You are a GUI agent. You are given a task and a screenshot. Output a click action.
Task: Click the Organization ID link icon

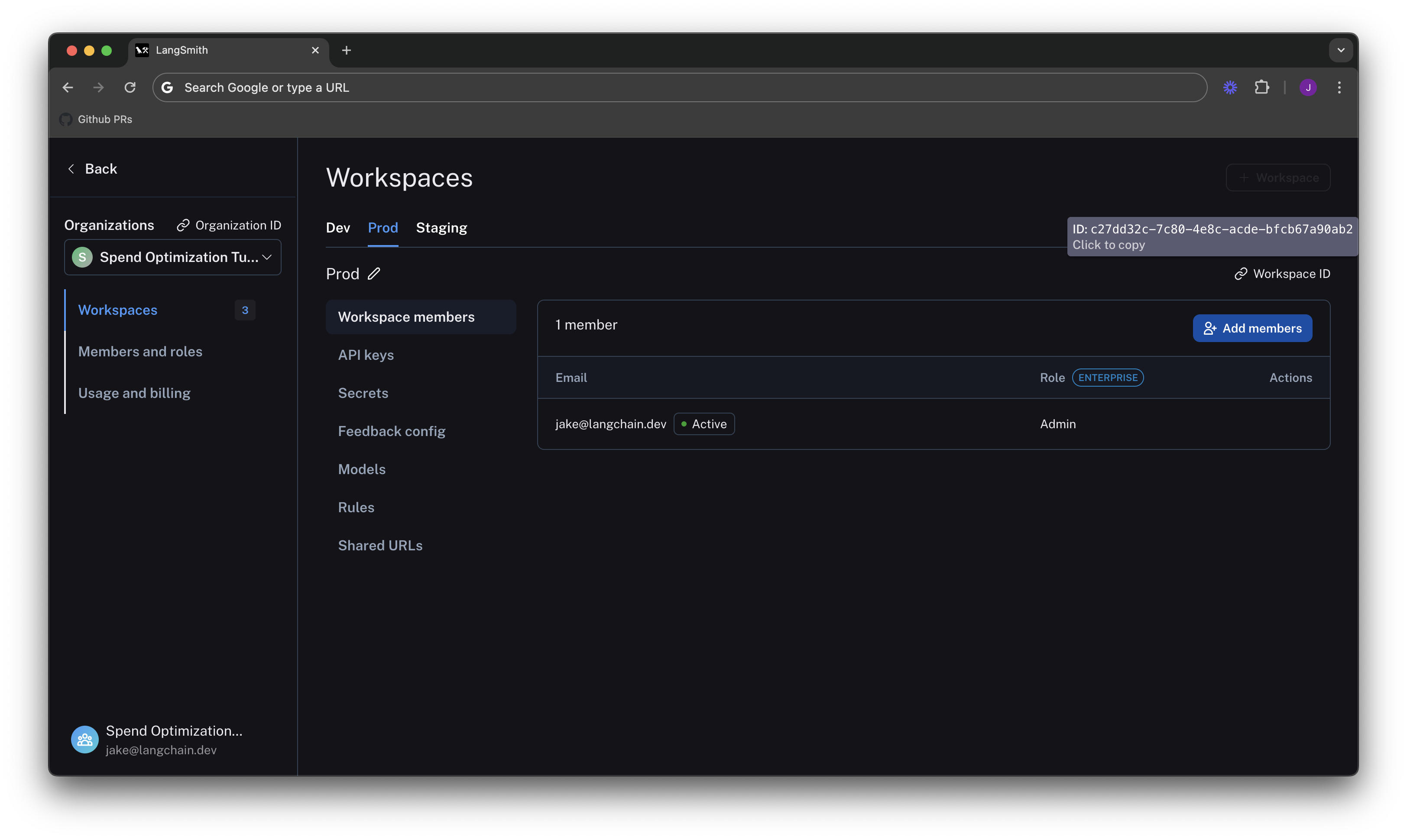183,225
